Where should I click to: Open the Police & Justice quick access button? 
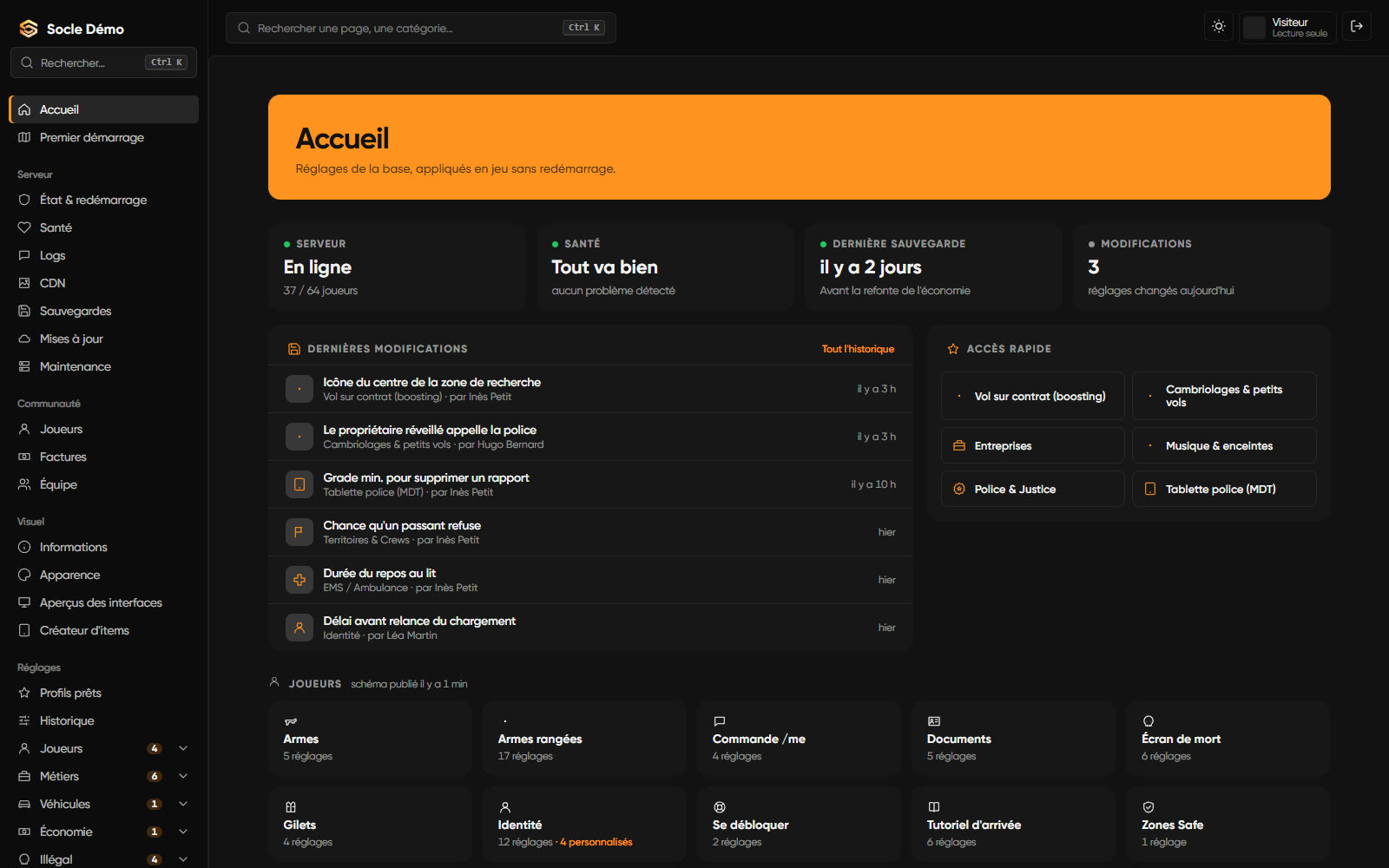pyautogui.click(x=1033, y=489)
